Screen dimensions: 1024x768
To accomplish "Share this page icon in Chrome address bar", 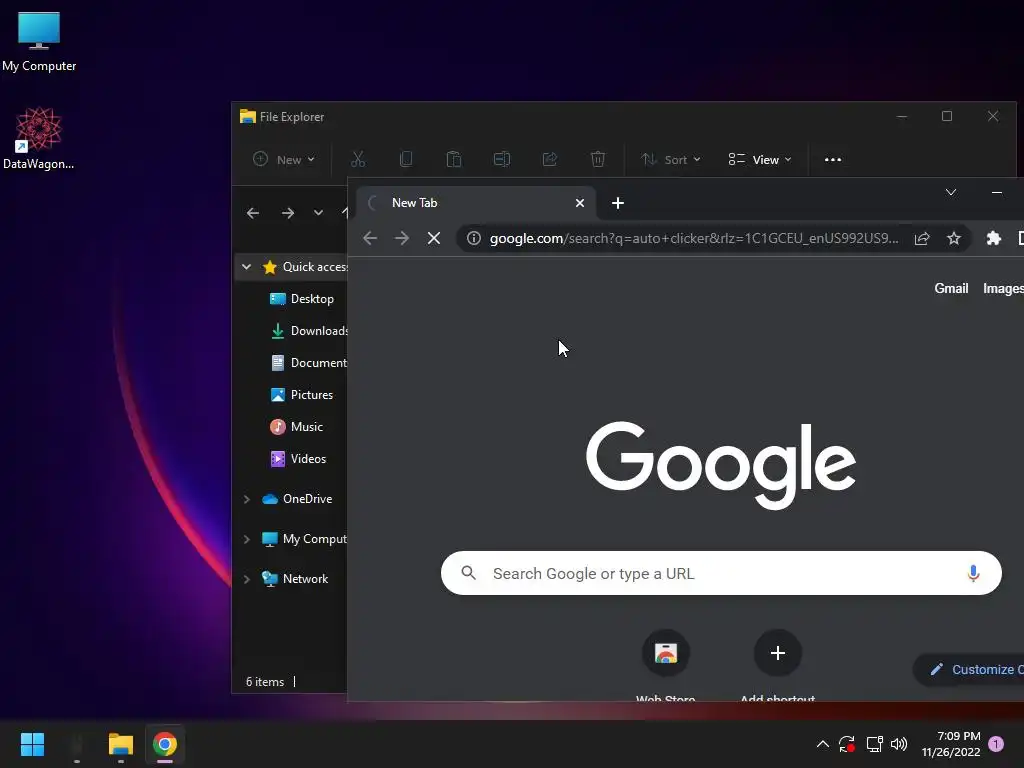I will point(921,238).
